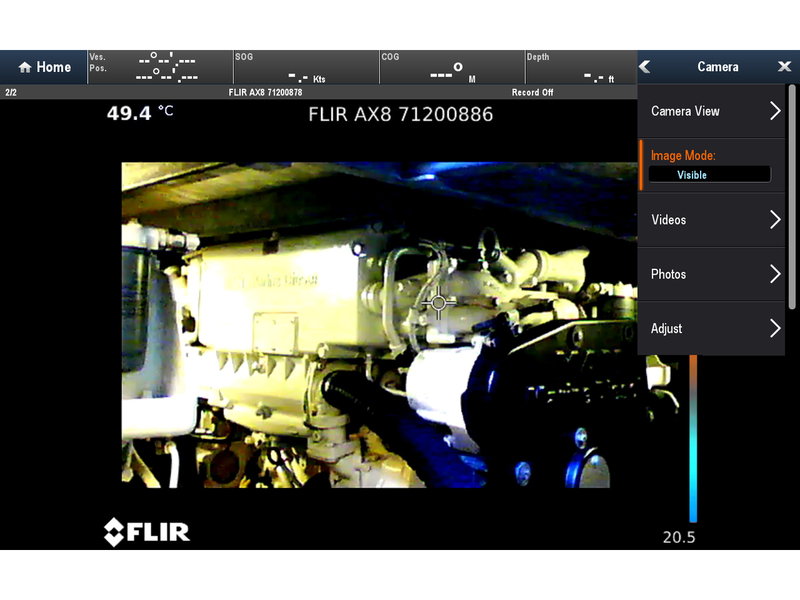The height and width of the screenshot is (600, 800).
Task: Tap the 2/2 camera page indicator
Action: 11,92
